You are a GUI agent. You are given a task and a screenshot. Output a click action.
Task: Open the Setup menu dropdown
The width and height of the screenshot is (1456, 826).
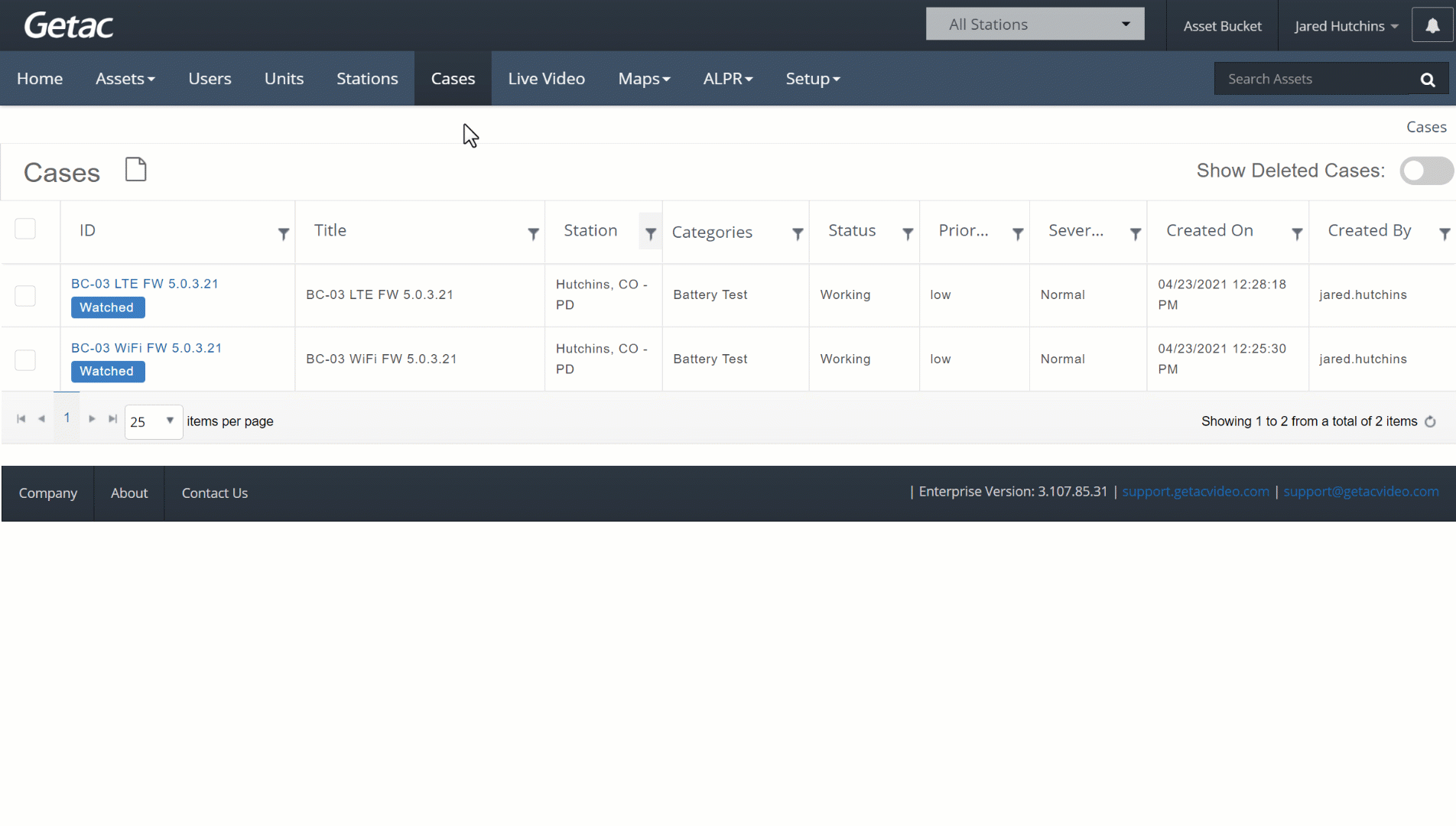pyautogui.click(x=813, y=79)
